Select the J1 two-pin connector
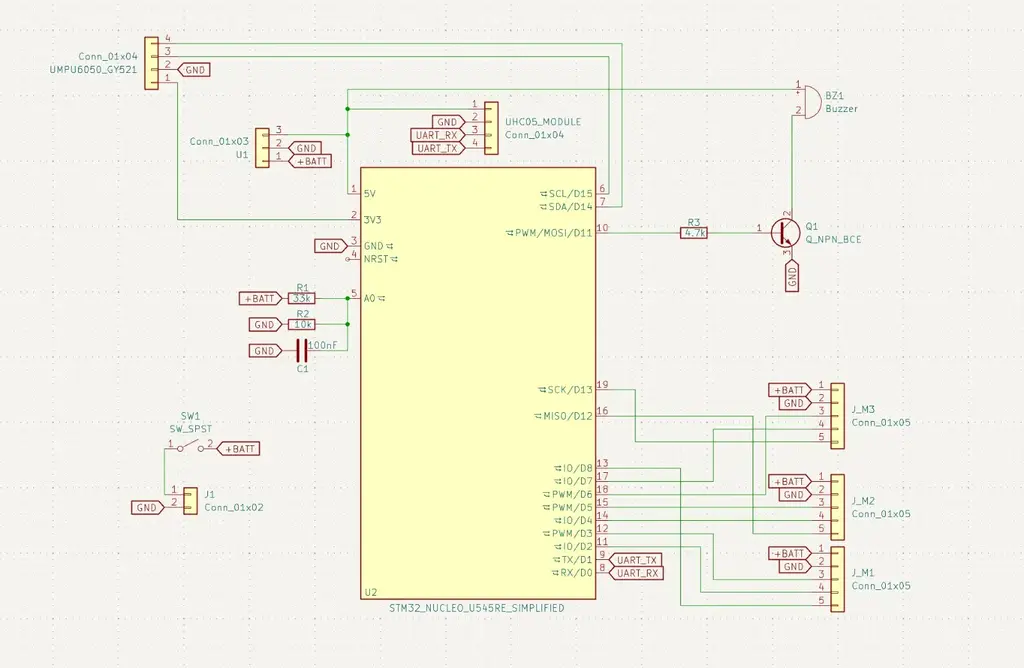The image size is (1024, 668). tap(190, 501)
